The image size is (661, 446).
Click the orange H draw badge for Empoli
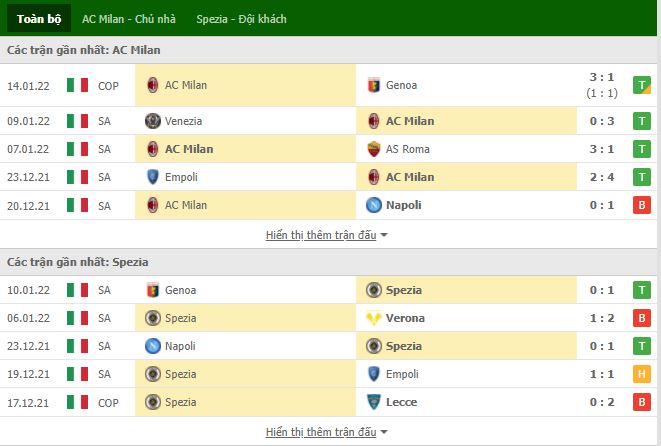642,374
